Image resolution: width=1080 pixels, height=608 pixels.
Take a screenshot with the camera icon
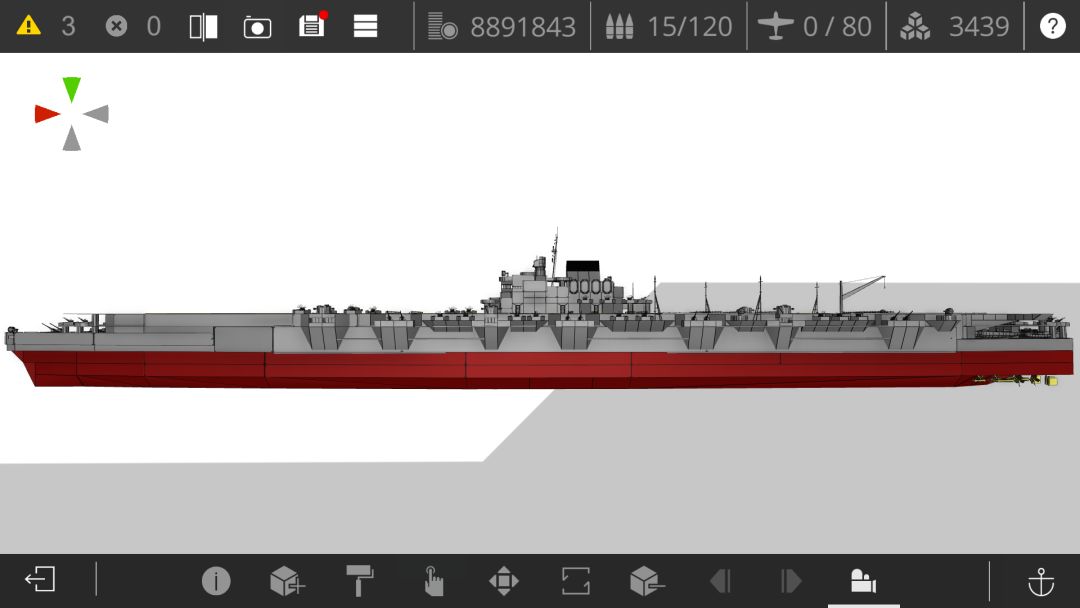258,28
